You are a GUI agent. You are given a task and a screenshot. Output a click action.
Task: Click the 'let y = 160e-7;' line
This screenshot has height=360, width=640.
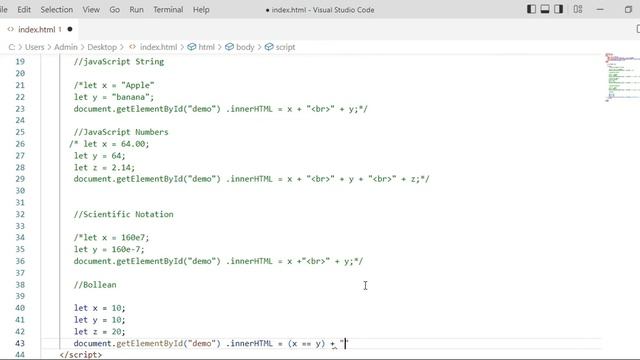109,249
